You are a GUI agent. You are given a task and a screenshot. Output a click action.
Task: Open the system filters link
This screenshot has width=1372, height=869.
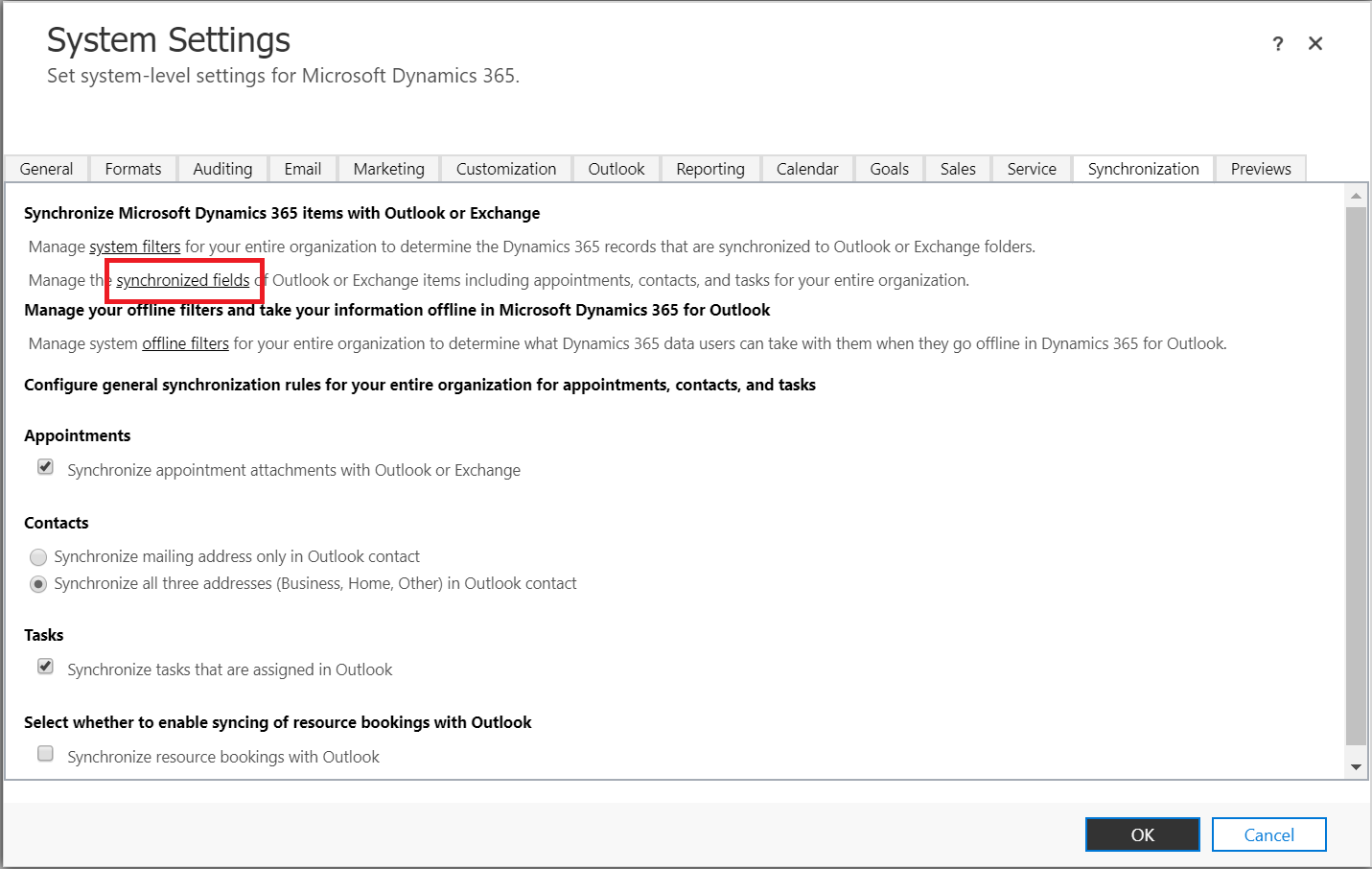tap(135, 247)
